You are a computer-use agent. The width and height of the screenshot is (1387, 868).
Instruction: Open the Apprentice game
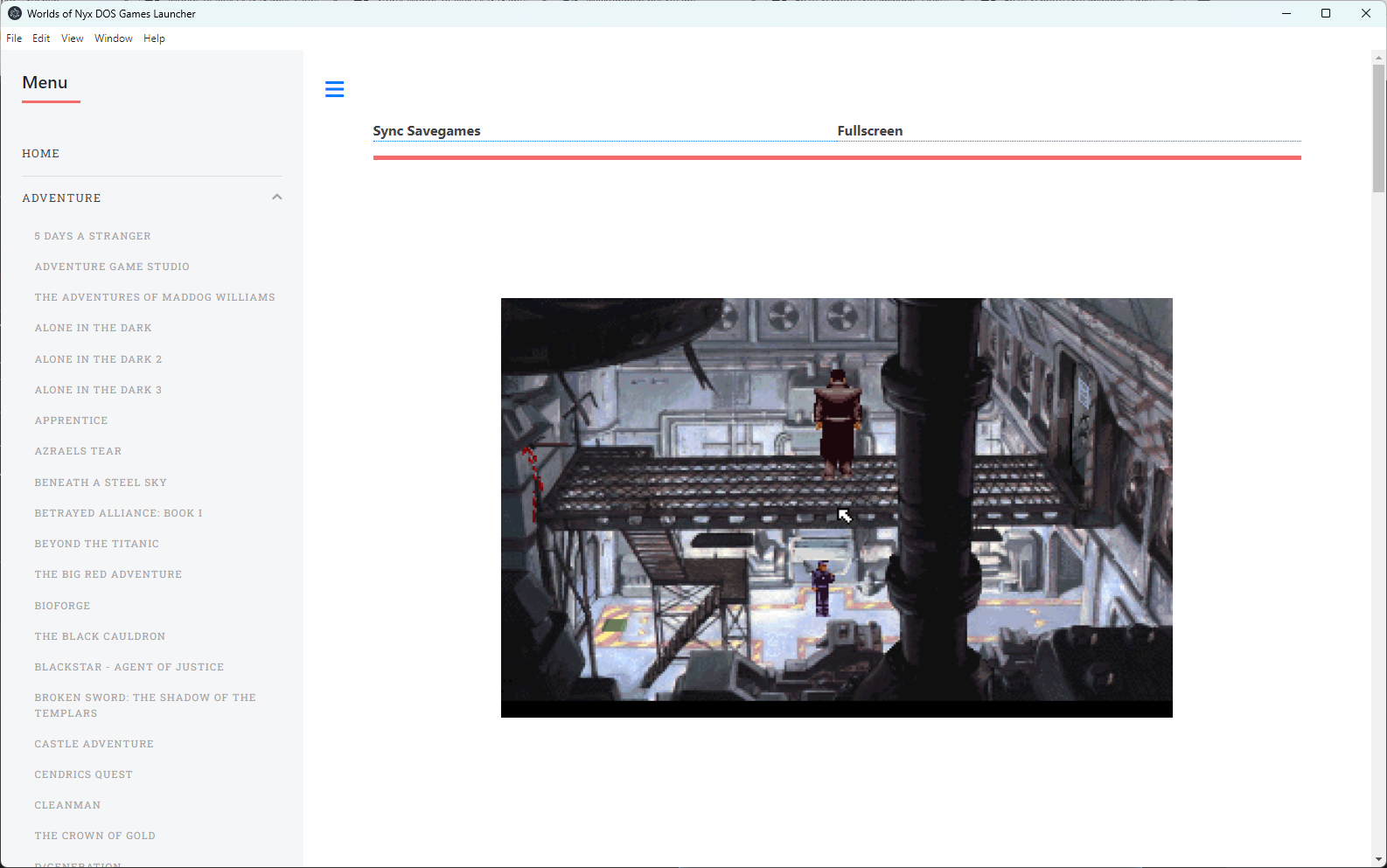pyautogui.click(x=71, y=420)
